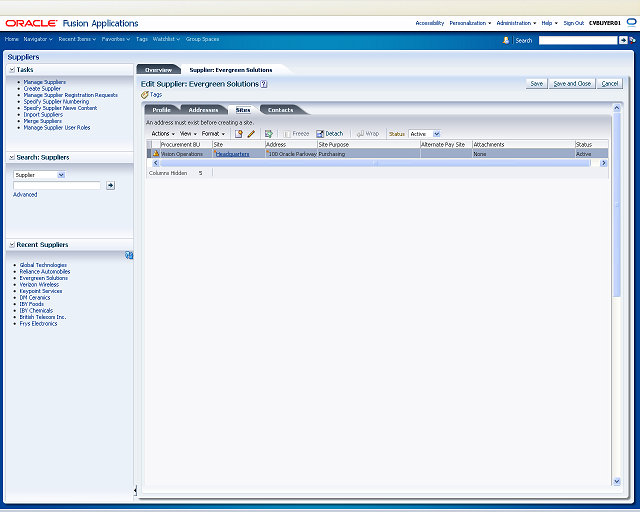Open Global Technologies recent supplier
Screen dimensions: 640x512
pos(43,265)
